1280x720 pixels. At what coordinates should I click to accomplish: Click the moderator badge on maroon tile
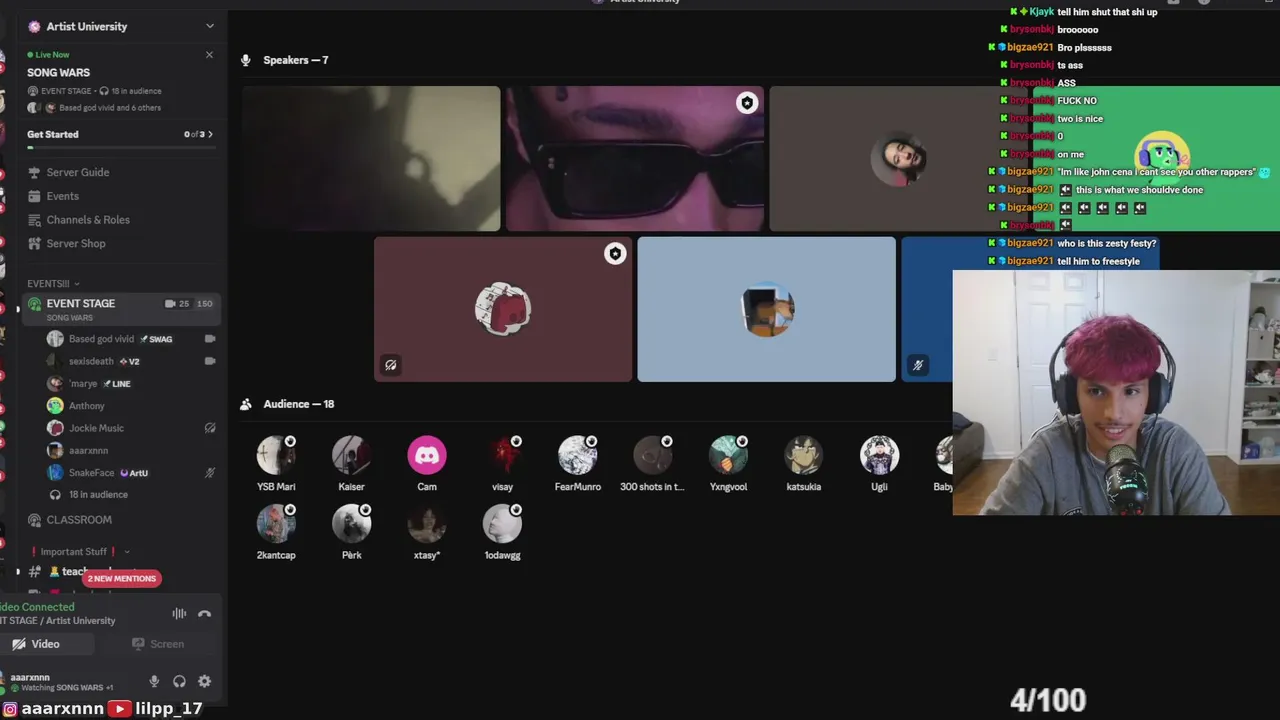click(615, 254)
